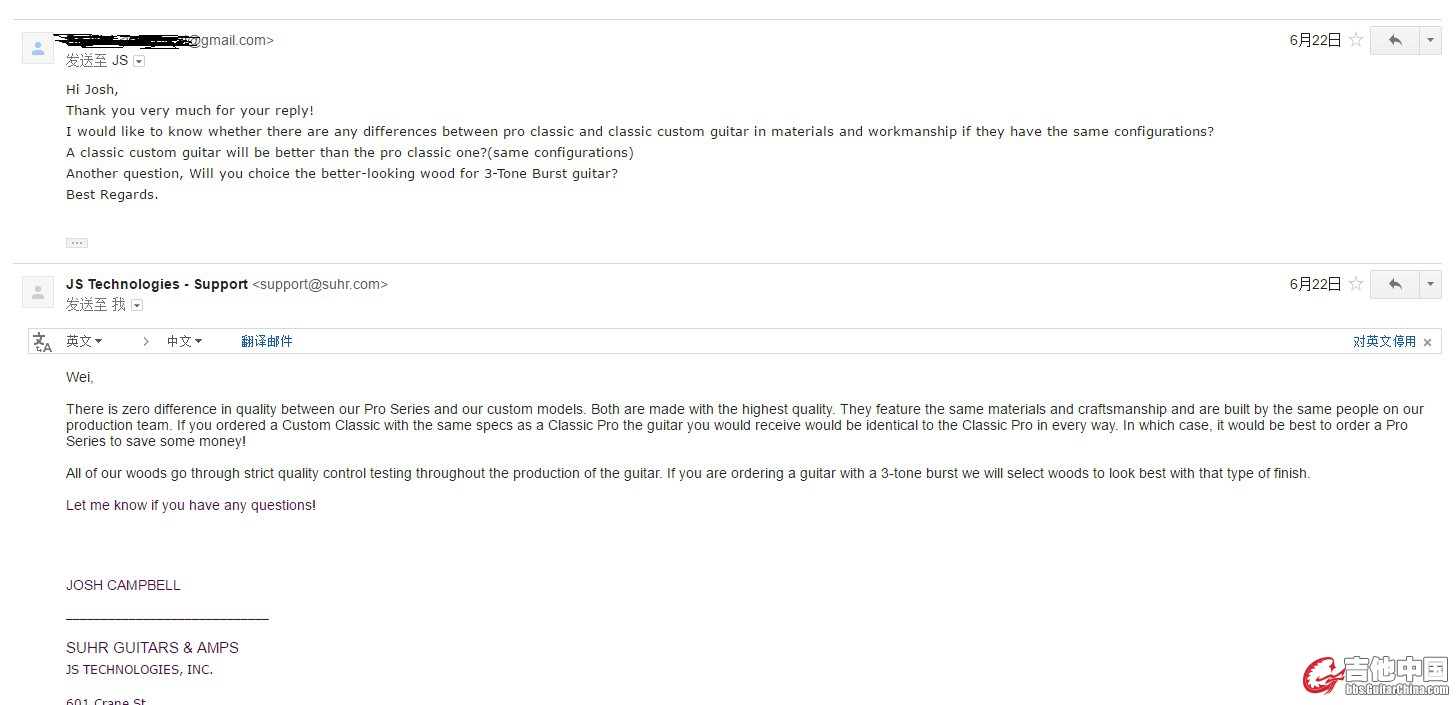Expand the trimmed content ellipsis

pos(77,243)
